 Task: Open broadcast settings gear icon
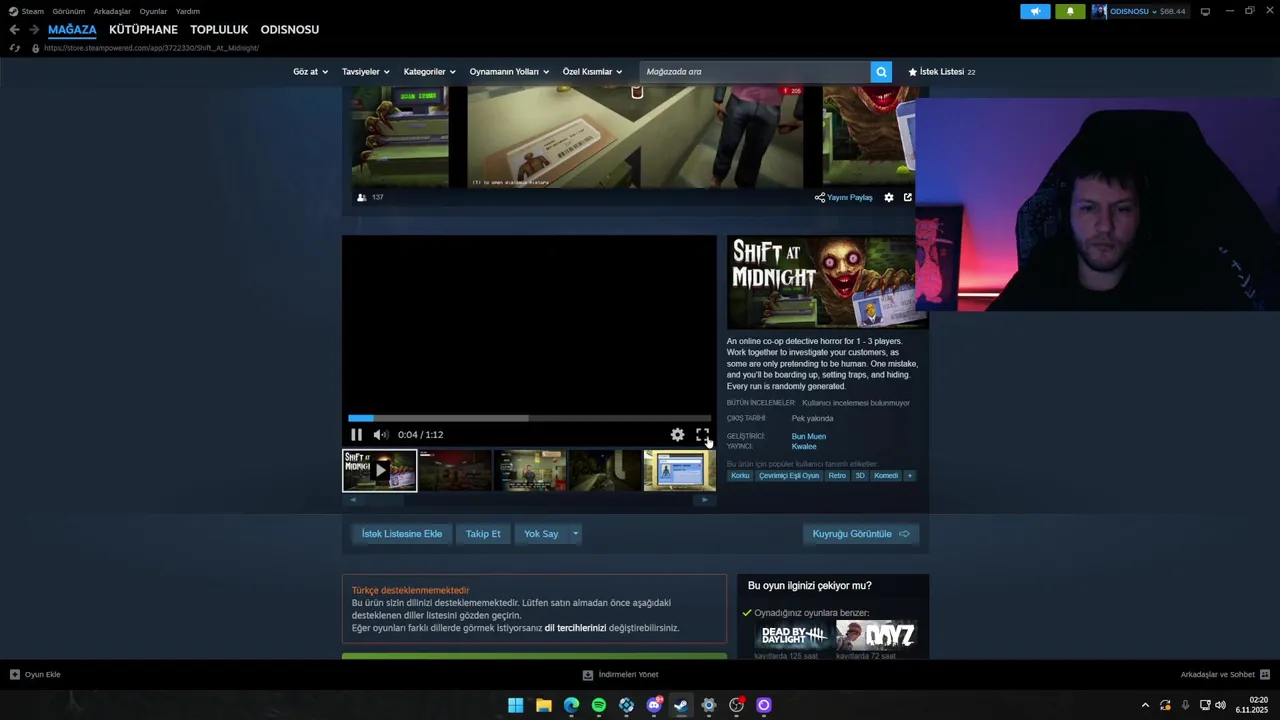pyautogui.click(x=889, y=198)
